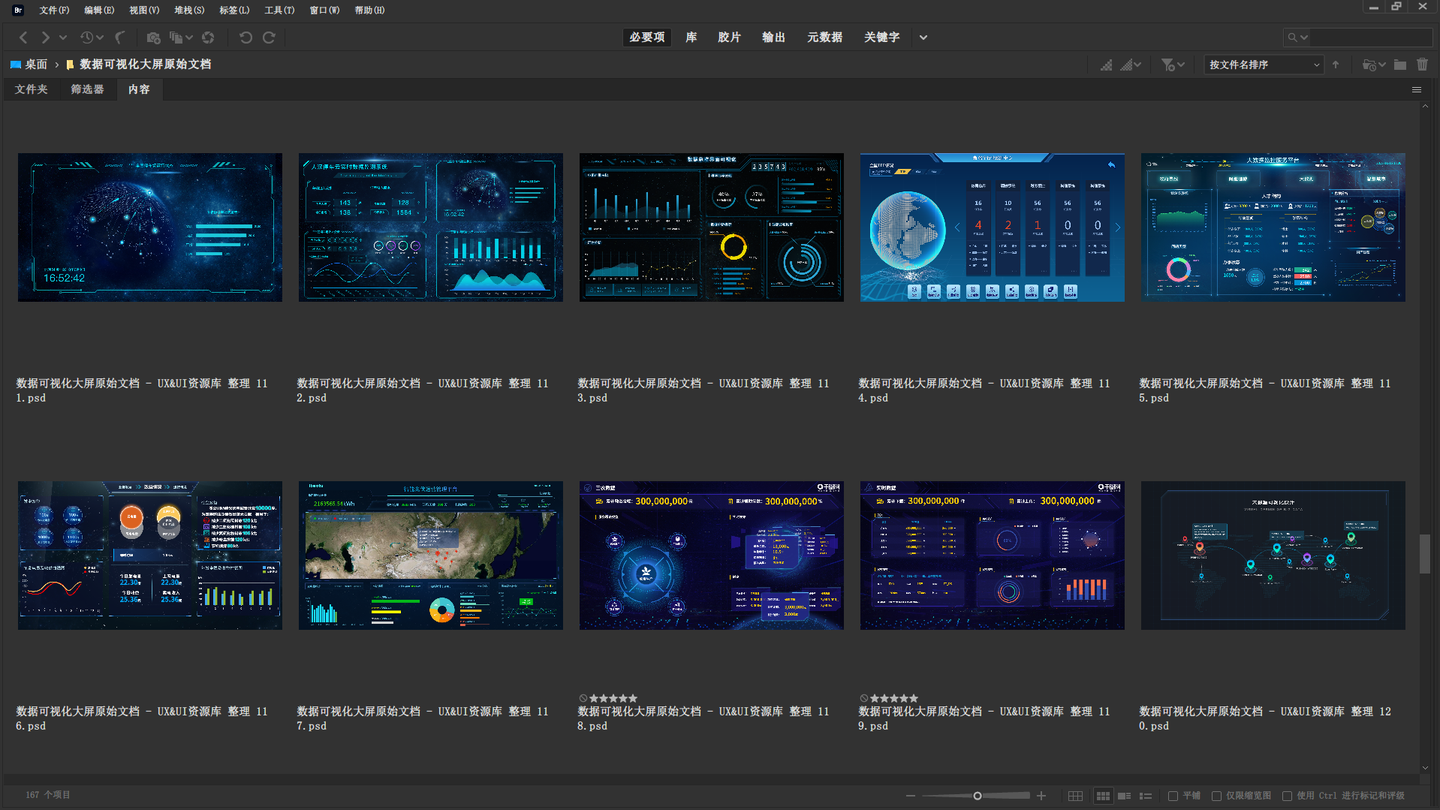Switch to the 库 workspace
This screenshot has height=810, width=1440.
point(691,38)
